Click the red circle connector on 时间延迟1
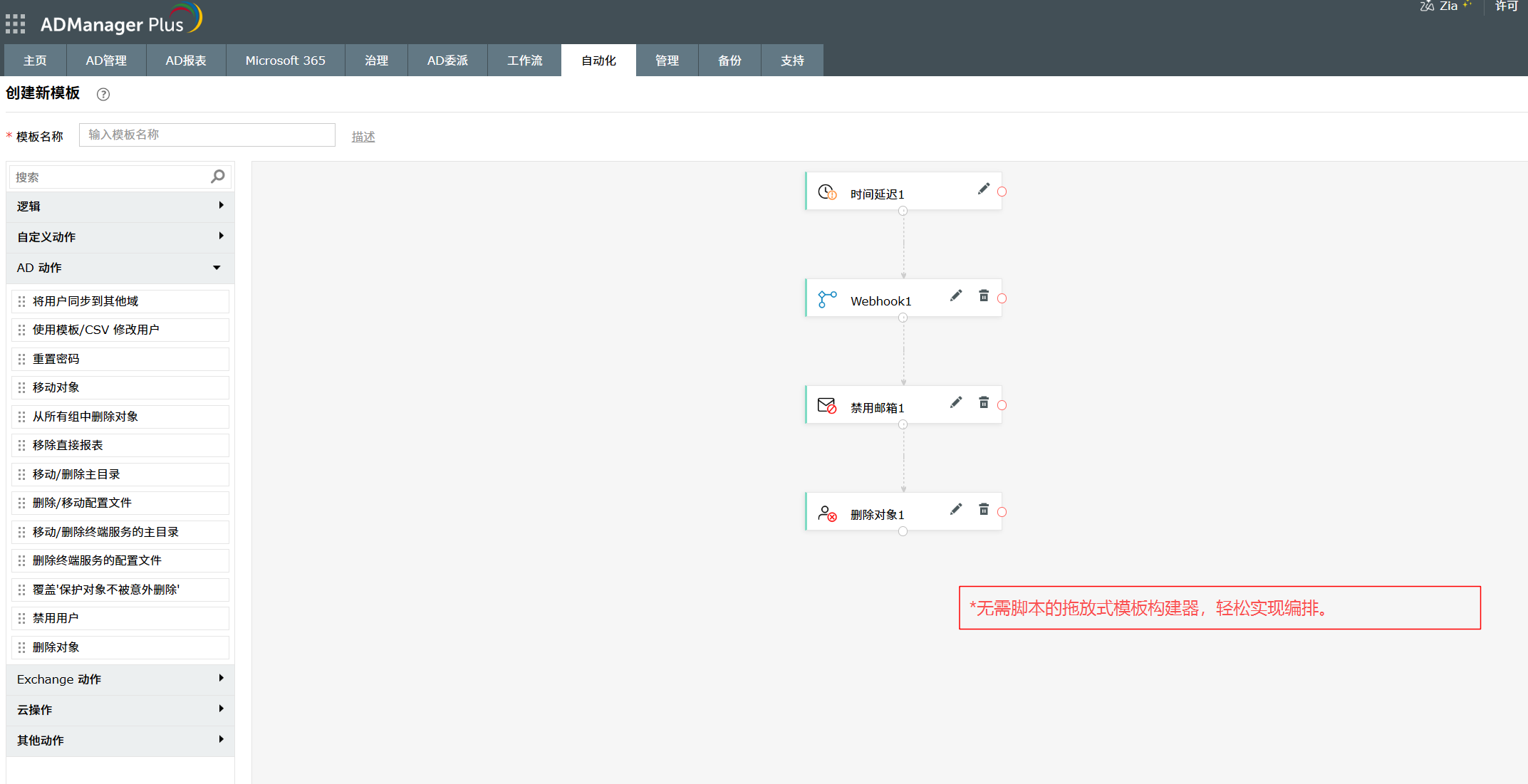 click(x=1002, y=192)
